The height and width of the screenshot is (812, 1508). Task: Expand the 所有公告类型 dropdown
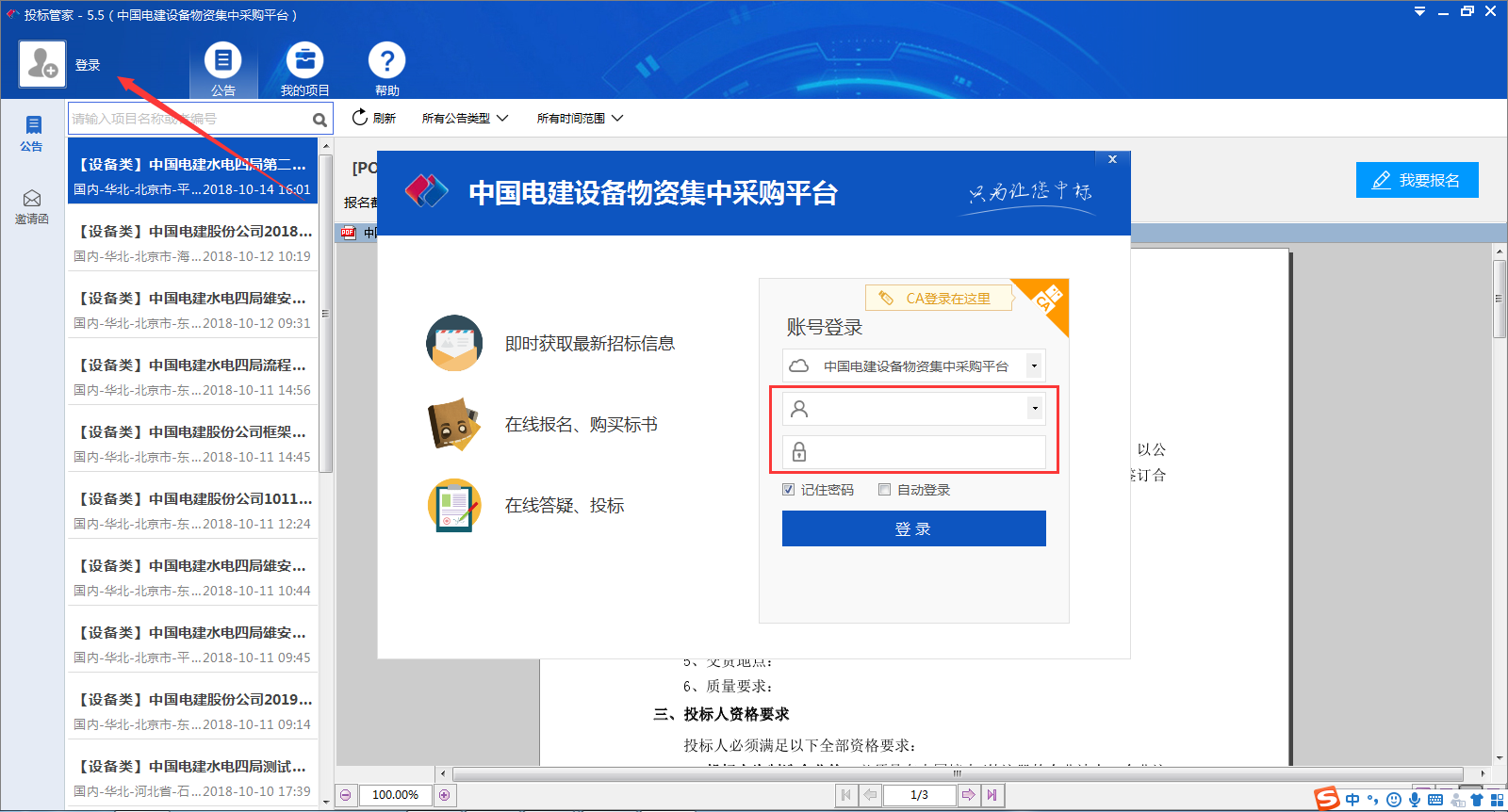465,118
